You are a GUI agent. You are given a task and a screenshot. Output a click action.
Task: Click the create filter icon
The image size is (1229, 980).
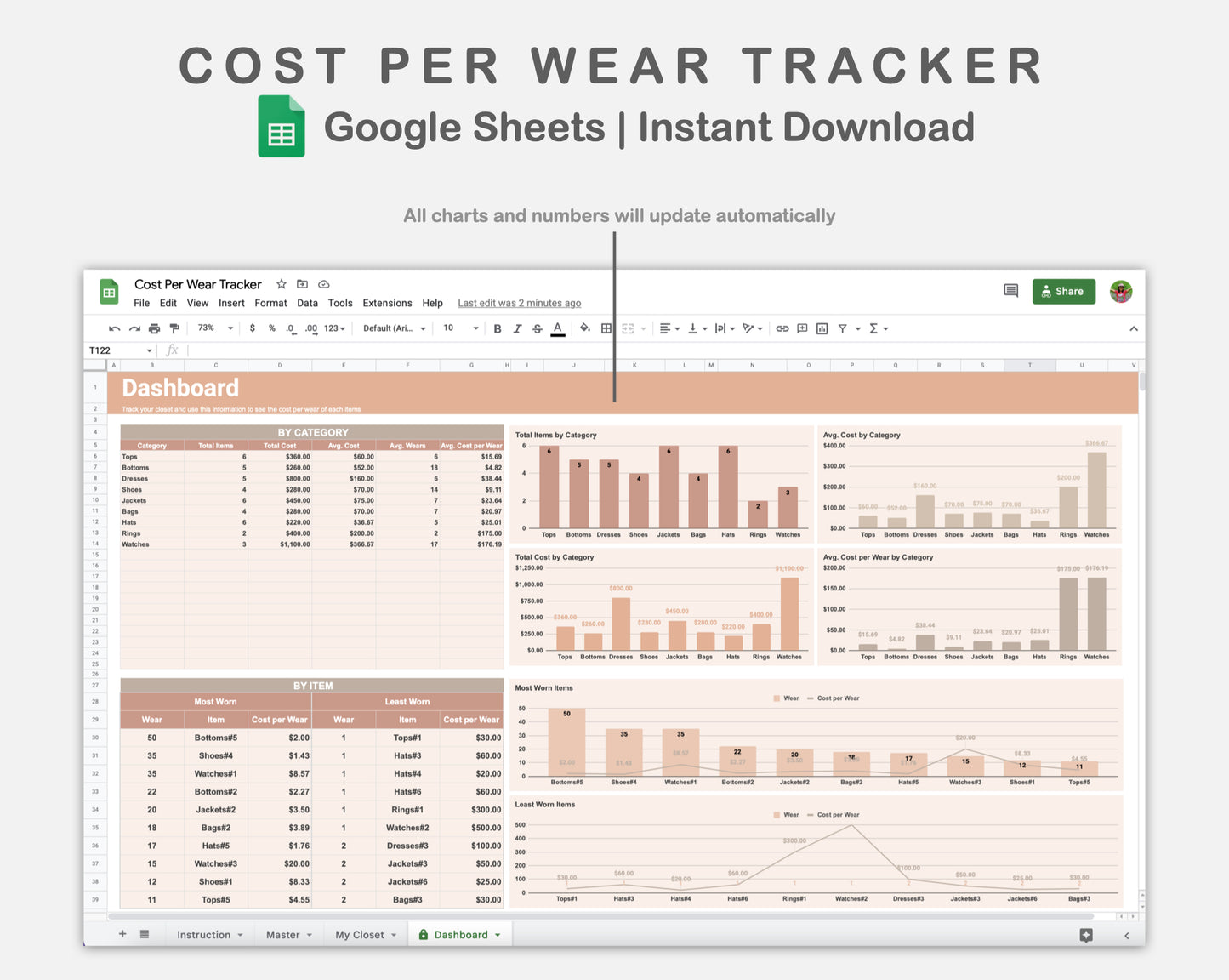843,328
